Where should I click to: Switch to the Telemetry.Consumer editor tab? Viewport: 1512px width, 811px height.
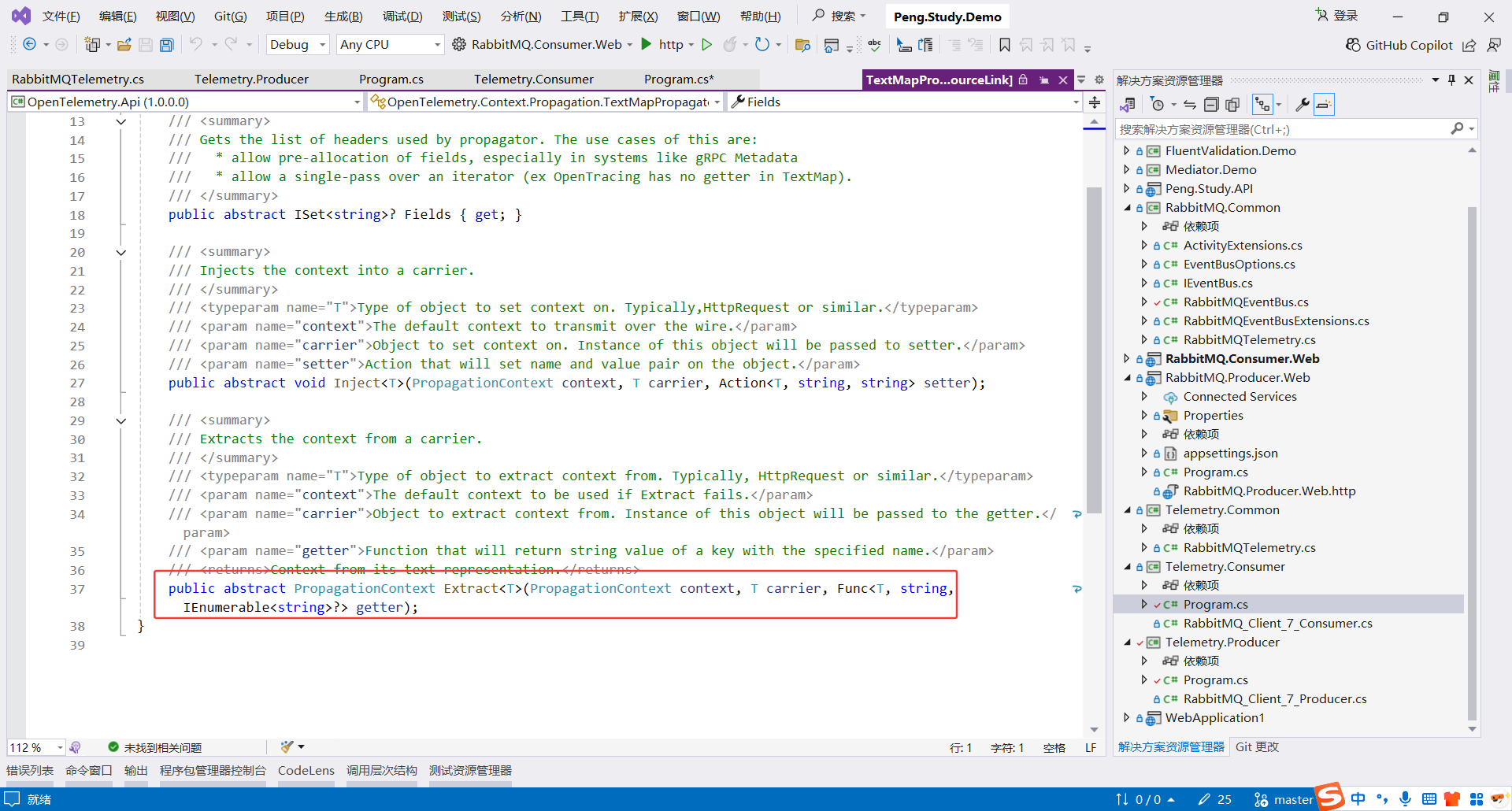[x=534, y=80]
